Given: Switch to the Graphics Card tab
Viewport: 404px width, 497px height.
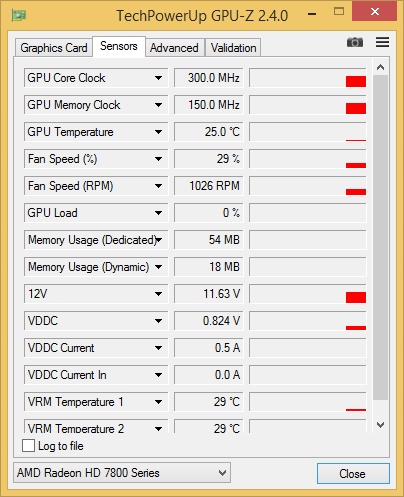Looking at the screenshot, I should (x=54, y=48).
